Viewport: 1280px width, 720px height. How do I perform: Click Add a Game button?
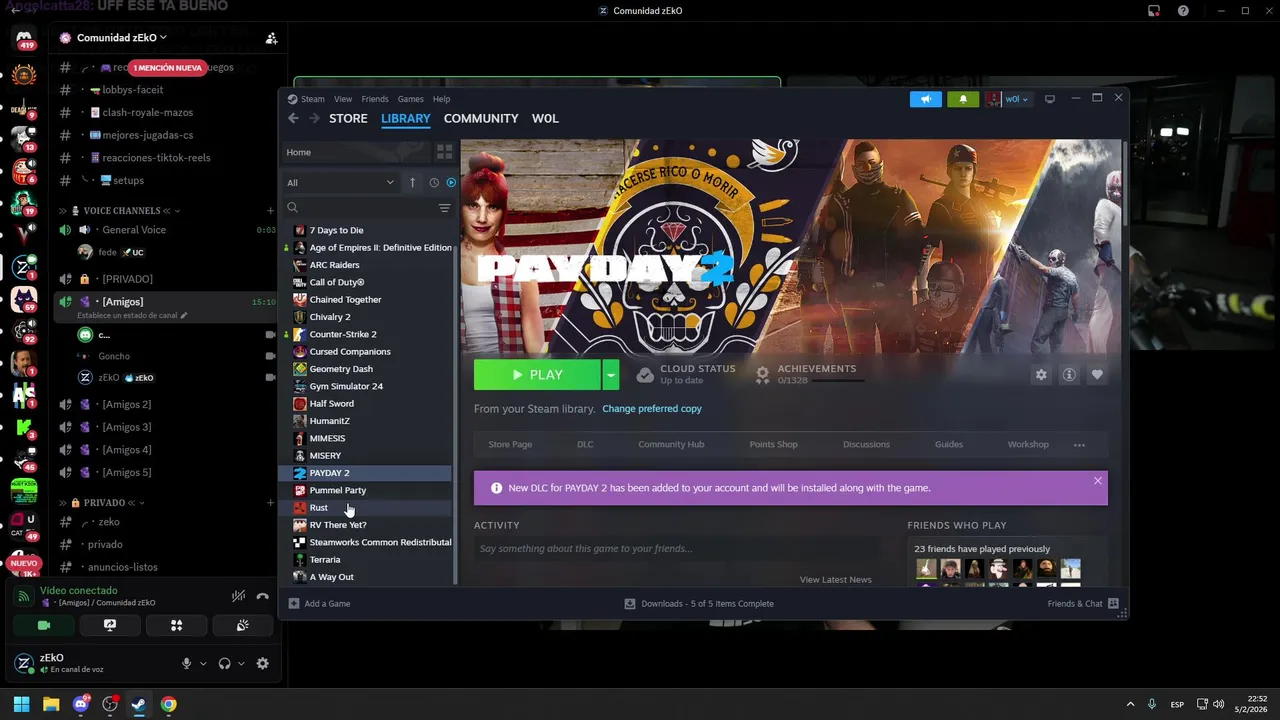[319, 604]
